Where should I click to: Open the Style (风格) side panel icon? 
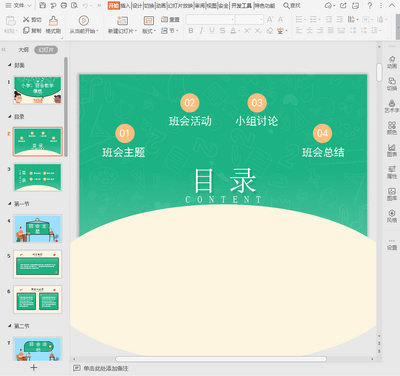point(392,216)
